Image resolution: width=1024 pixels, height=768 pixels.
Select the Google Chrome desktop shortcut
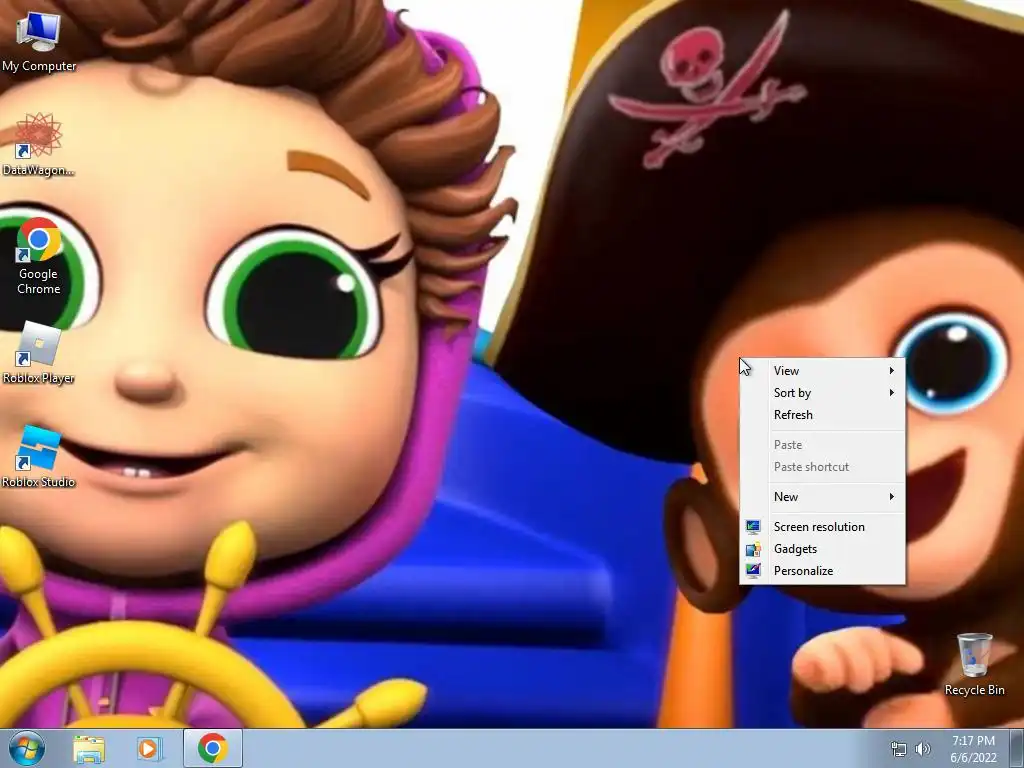click(x=39, y=256)
